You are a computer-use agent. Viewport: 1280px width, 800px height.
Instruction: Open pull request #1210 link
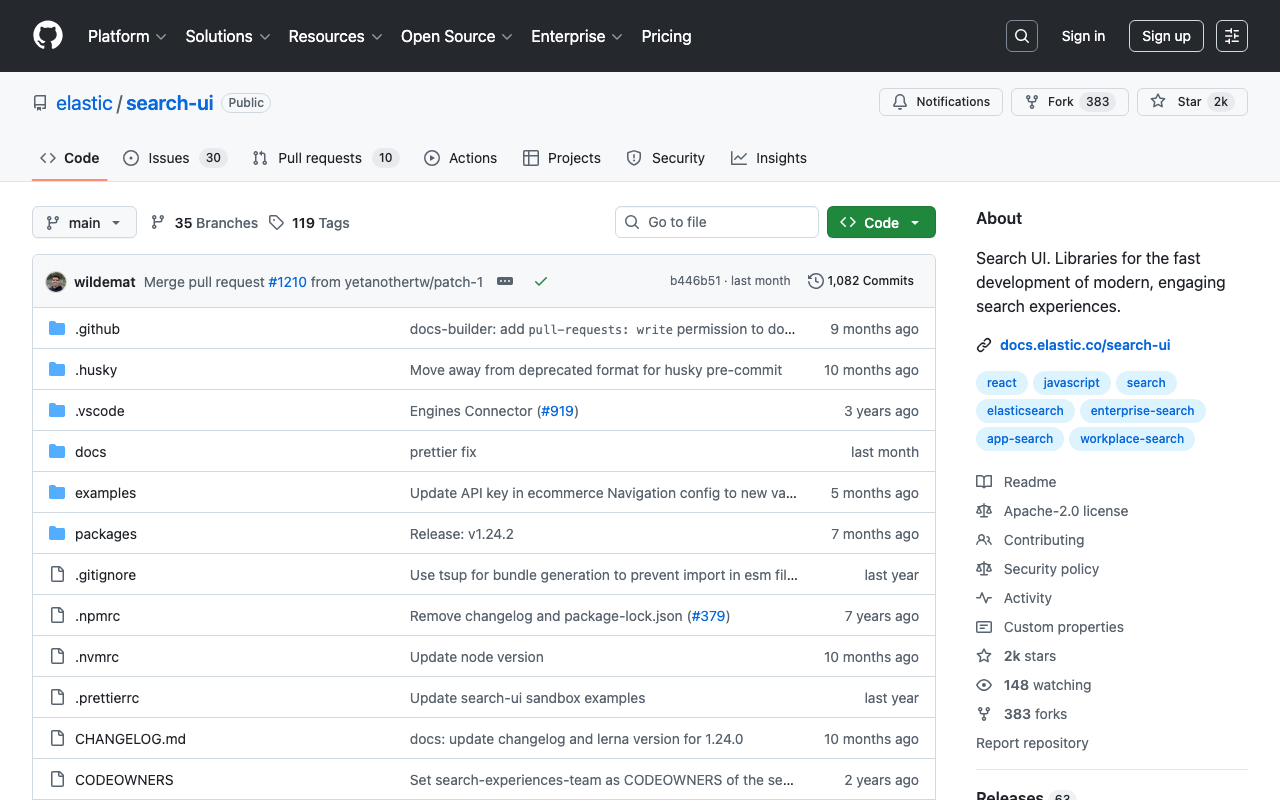[x=287, y=281]
